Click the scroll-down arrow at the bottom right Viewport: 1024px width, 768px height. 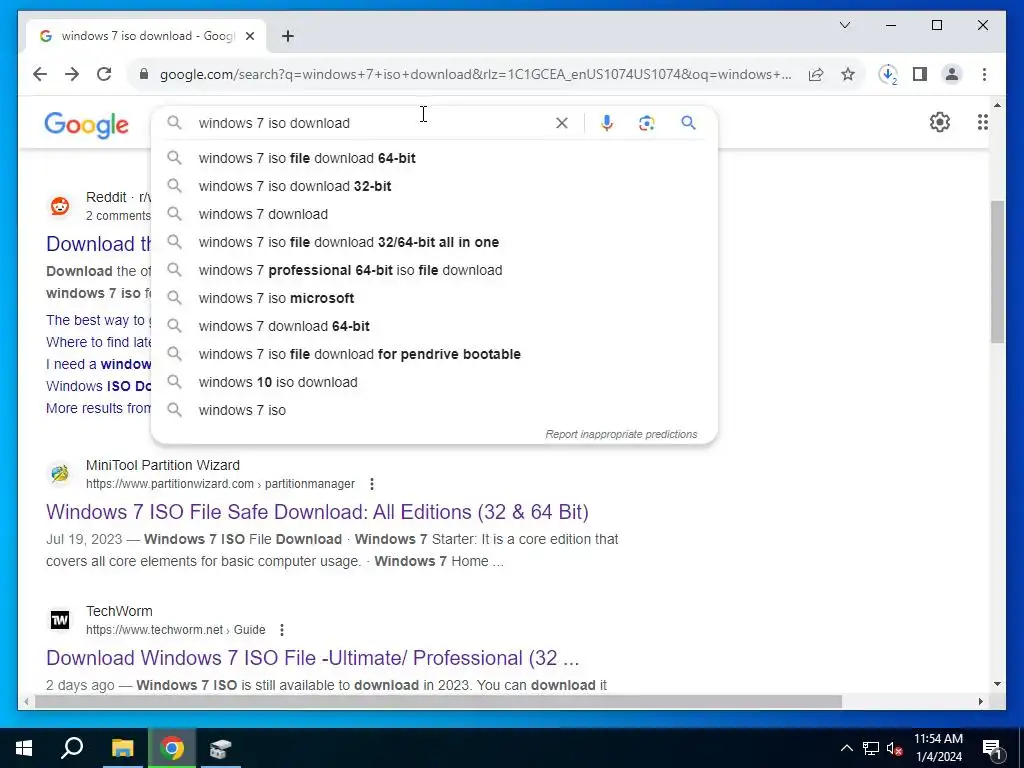tap(997, 684)
